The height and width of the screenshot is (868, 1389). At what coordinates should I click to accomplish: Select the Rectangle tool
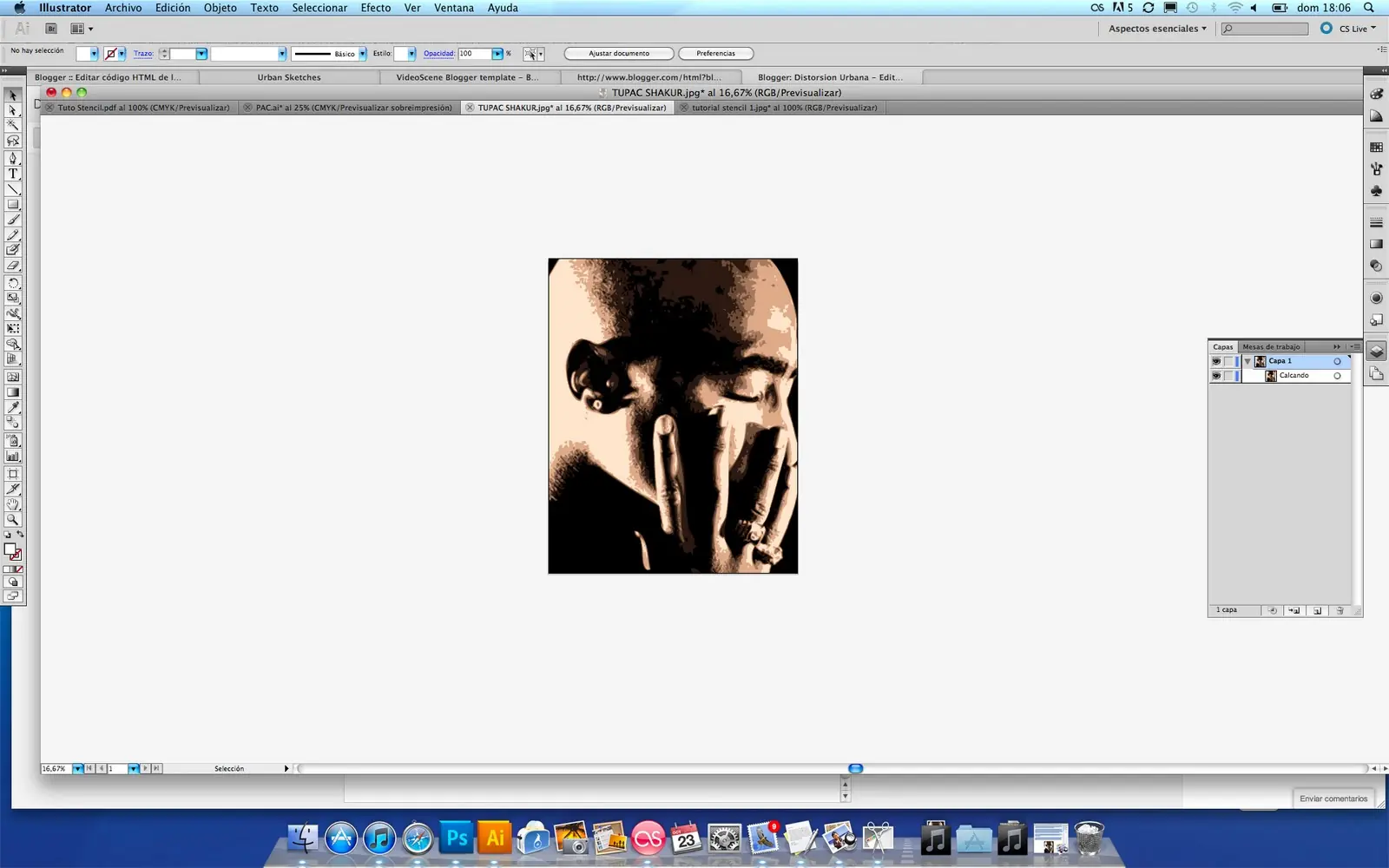13,205
